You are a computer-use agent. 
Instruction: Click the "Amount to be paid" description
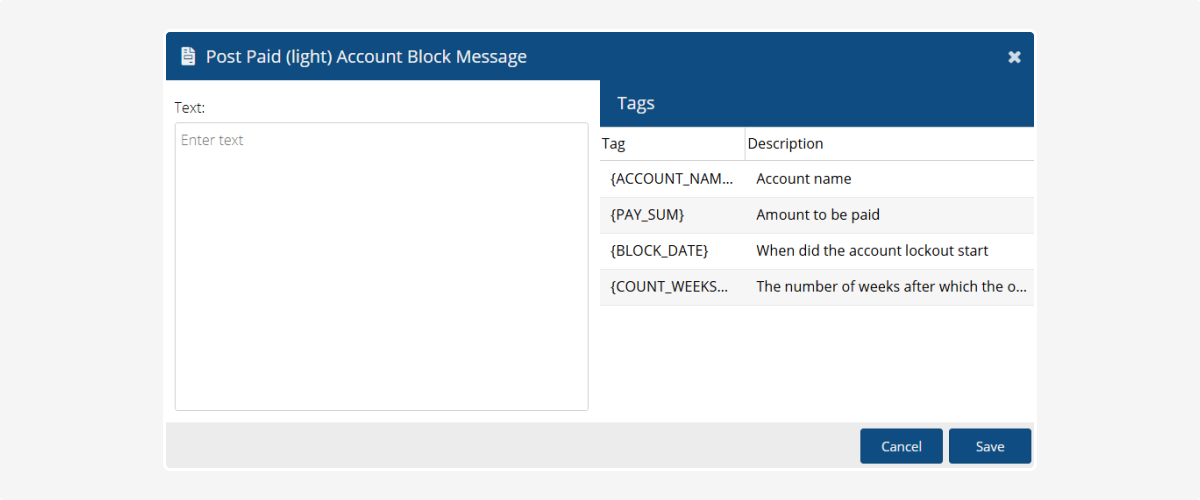818,215
